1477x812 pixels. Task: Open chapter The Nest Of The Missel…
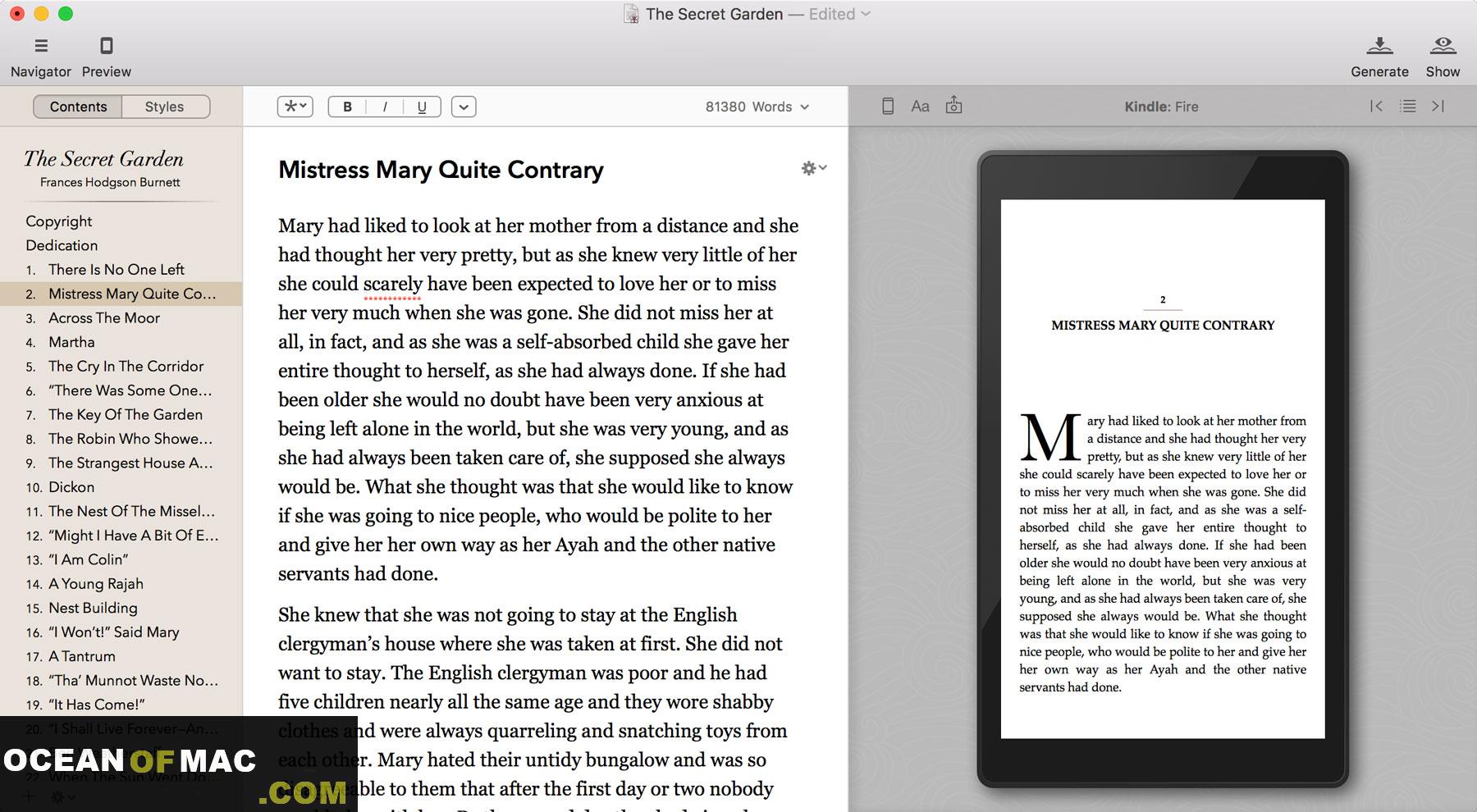[121, 512]
